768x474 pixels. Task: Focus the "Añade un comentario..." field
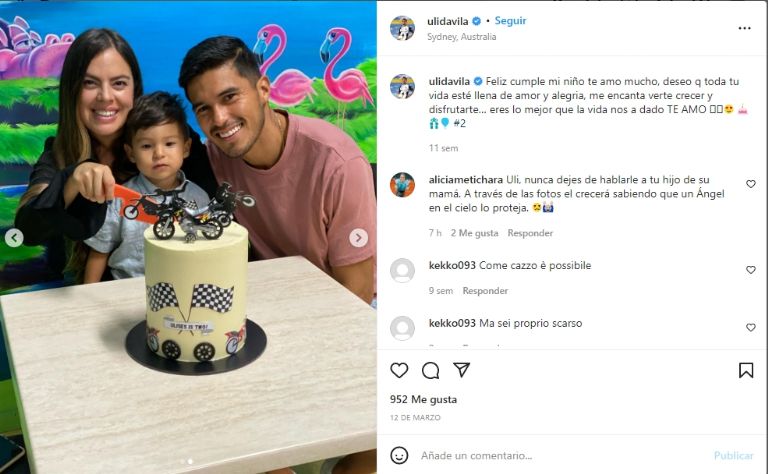coord(563,456)
